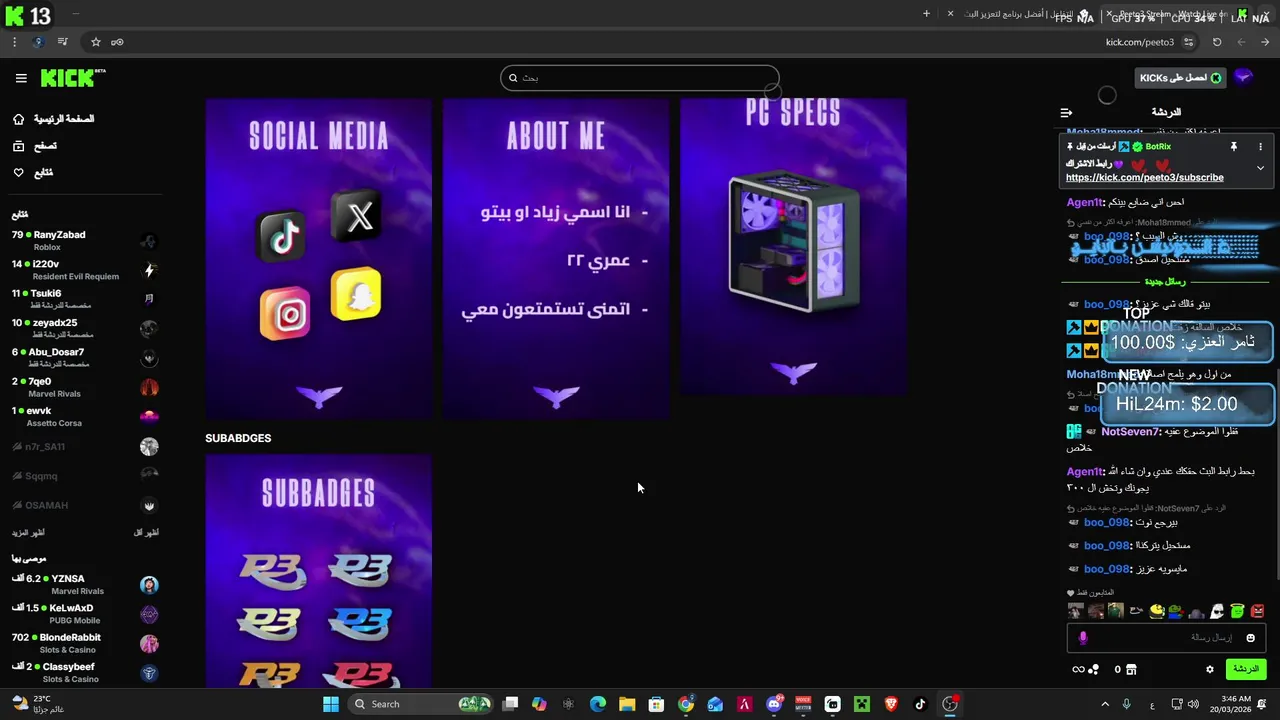Open TikTok from the taskbar

(x=921, y=704)
